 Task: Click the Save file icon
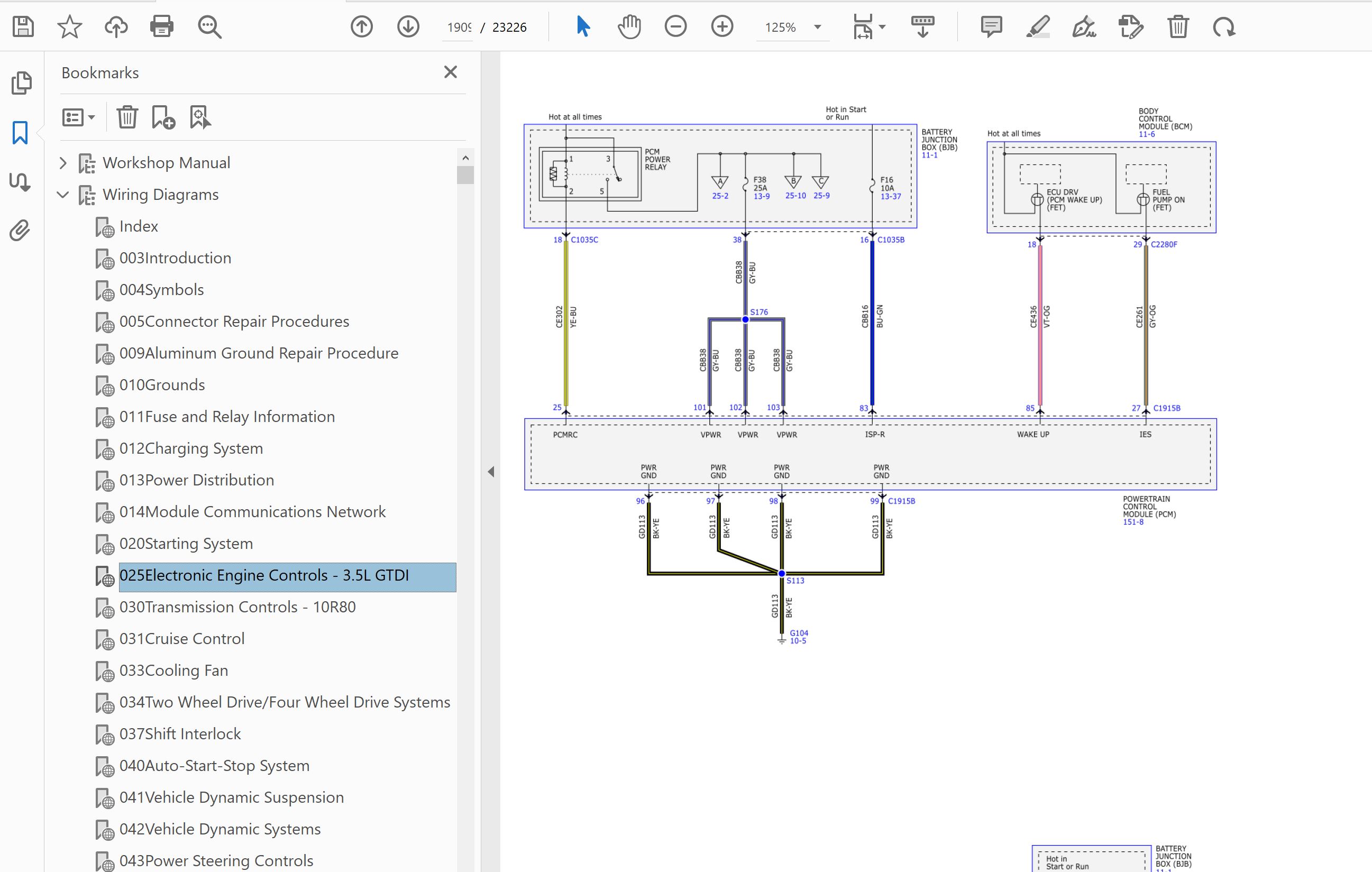click(x=23, y=27)
